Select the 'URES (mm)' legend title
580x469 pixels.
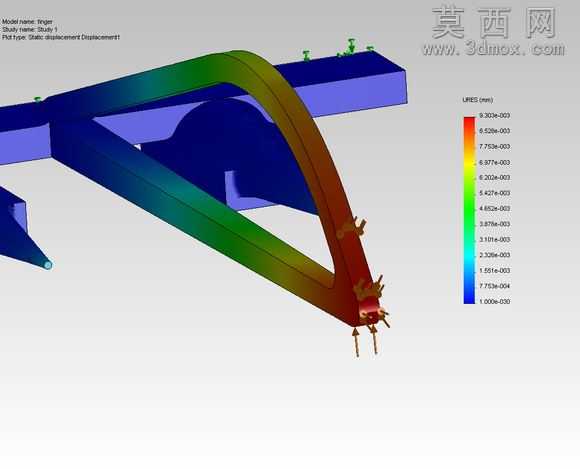pyautogui.click(x=478, y=100)
